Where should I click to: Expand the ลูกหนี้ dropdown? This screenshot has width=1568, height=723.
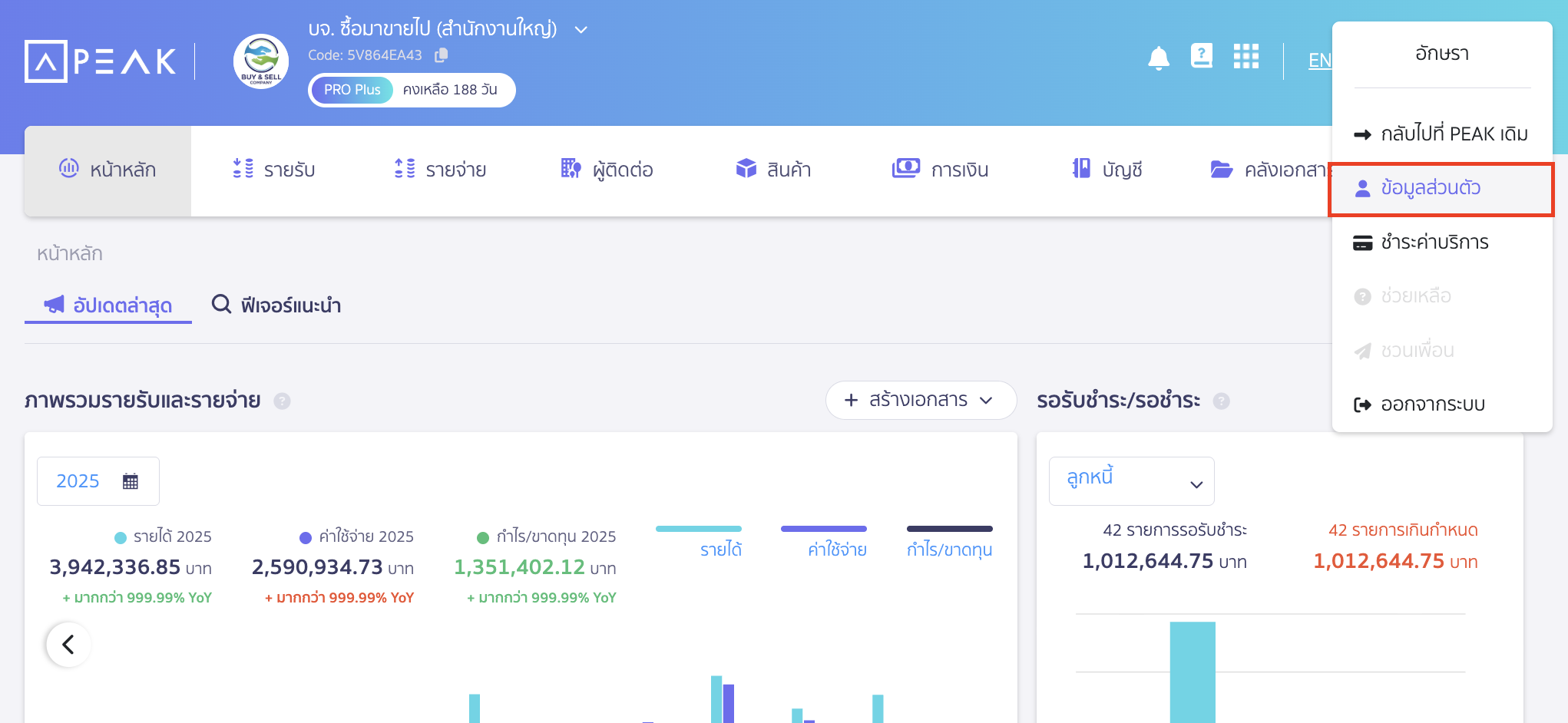pos(1131,481)
